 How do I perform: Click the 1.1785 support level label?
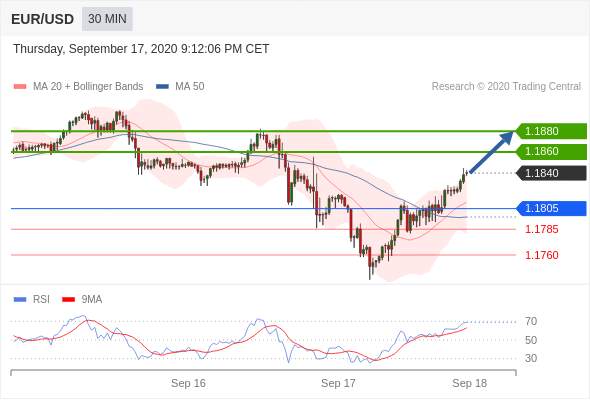(x=542, y=229)
